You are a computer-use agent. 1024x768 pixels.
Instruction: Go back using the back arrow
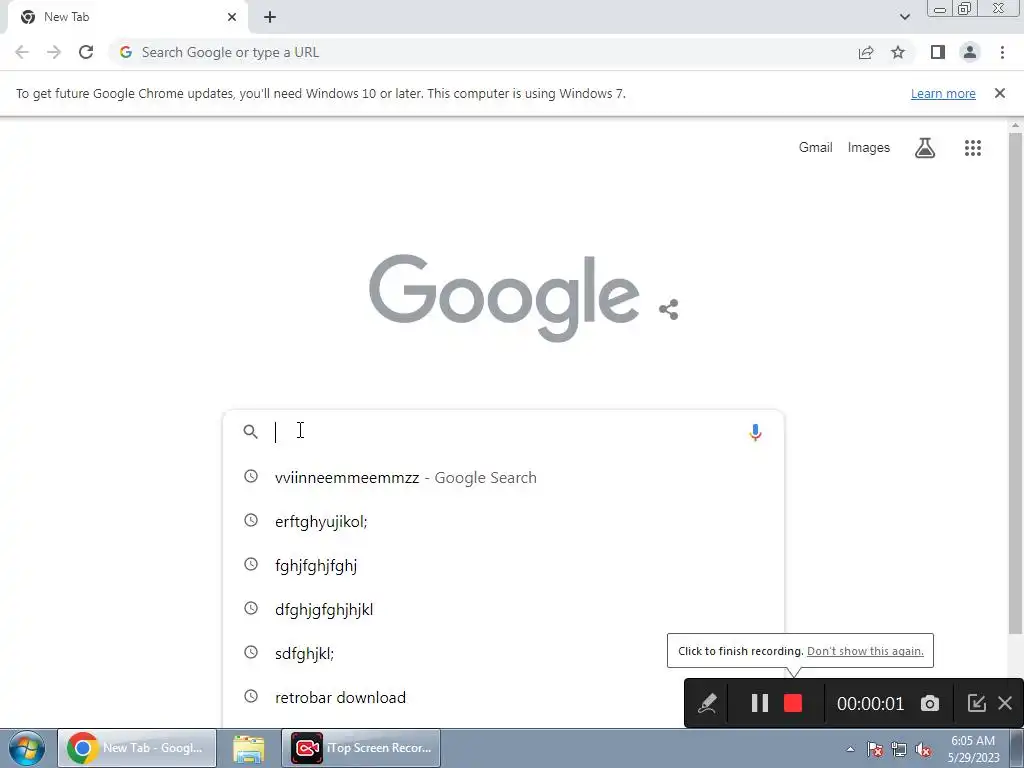(22, 52)
